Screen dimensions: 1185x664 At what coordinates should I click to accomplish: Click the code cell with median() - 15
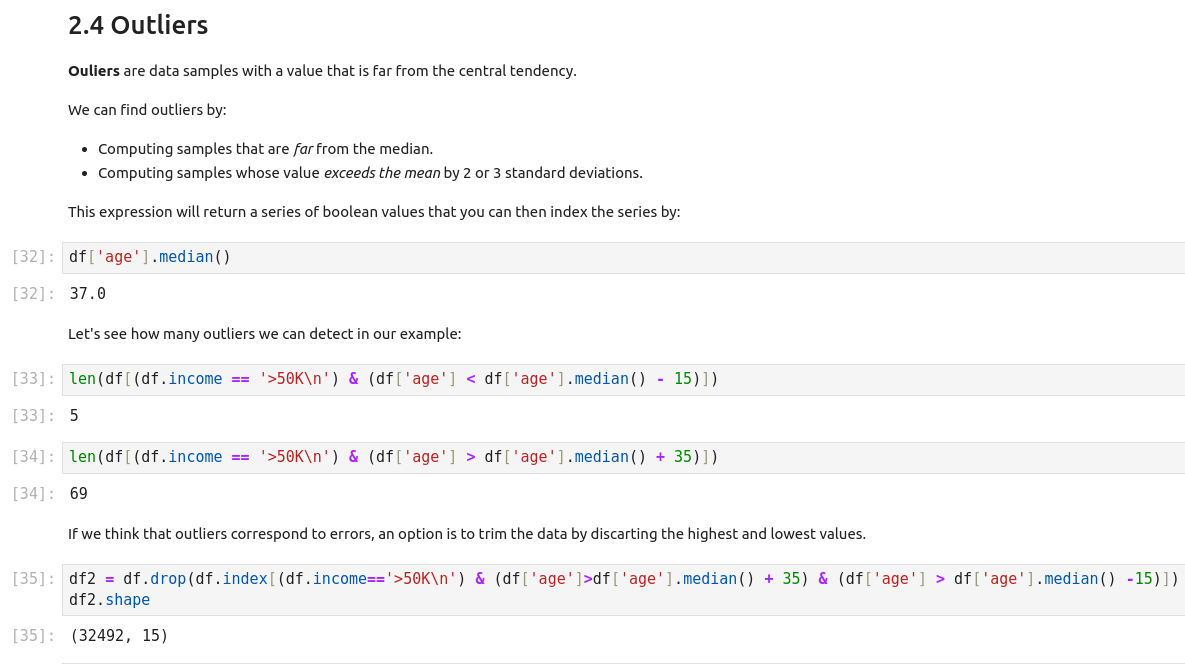393,379
